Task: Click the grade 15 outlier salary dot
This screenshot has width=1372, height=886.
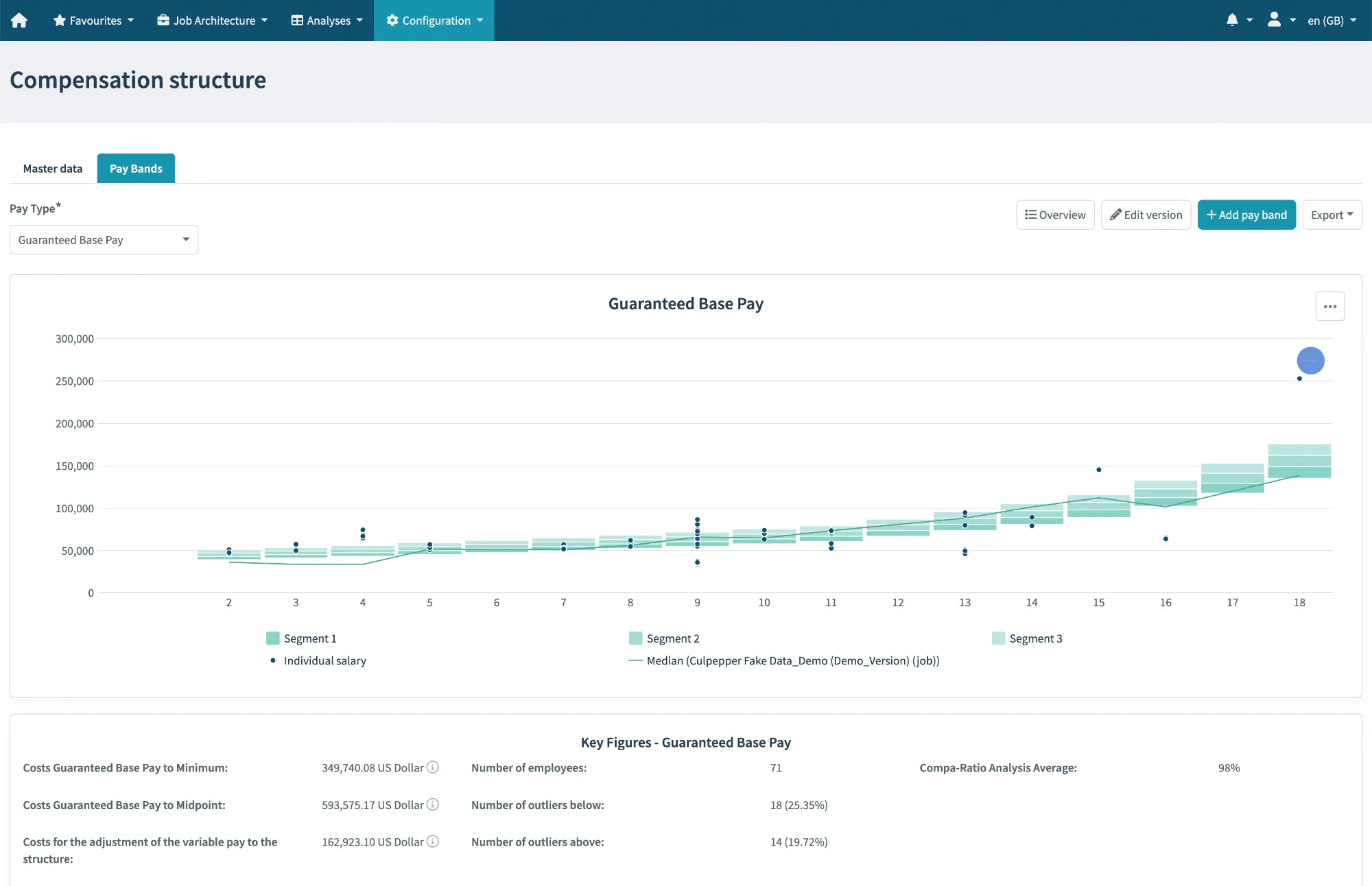Action: [1099, 470]
